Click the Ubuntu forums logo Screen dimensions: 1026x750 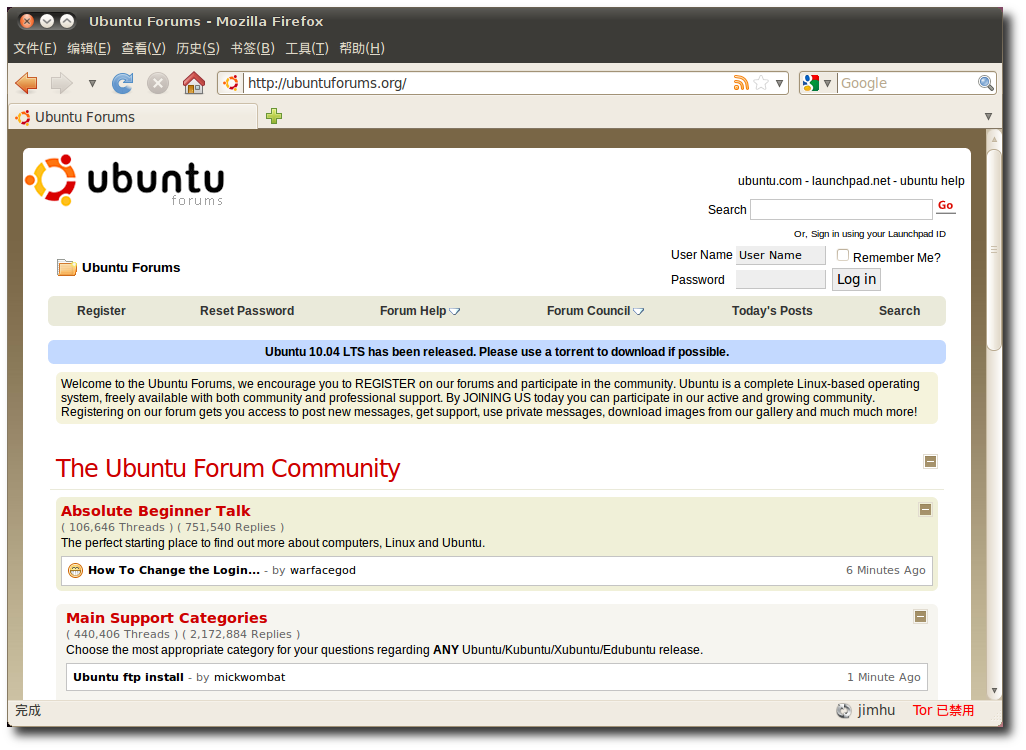(x=124, y=181)
